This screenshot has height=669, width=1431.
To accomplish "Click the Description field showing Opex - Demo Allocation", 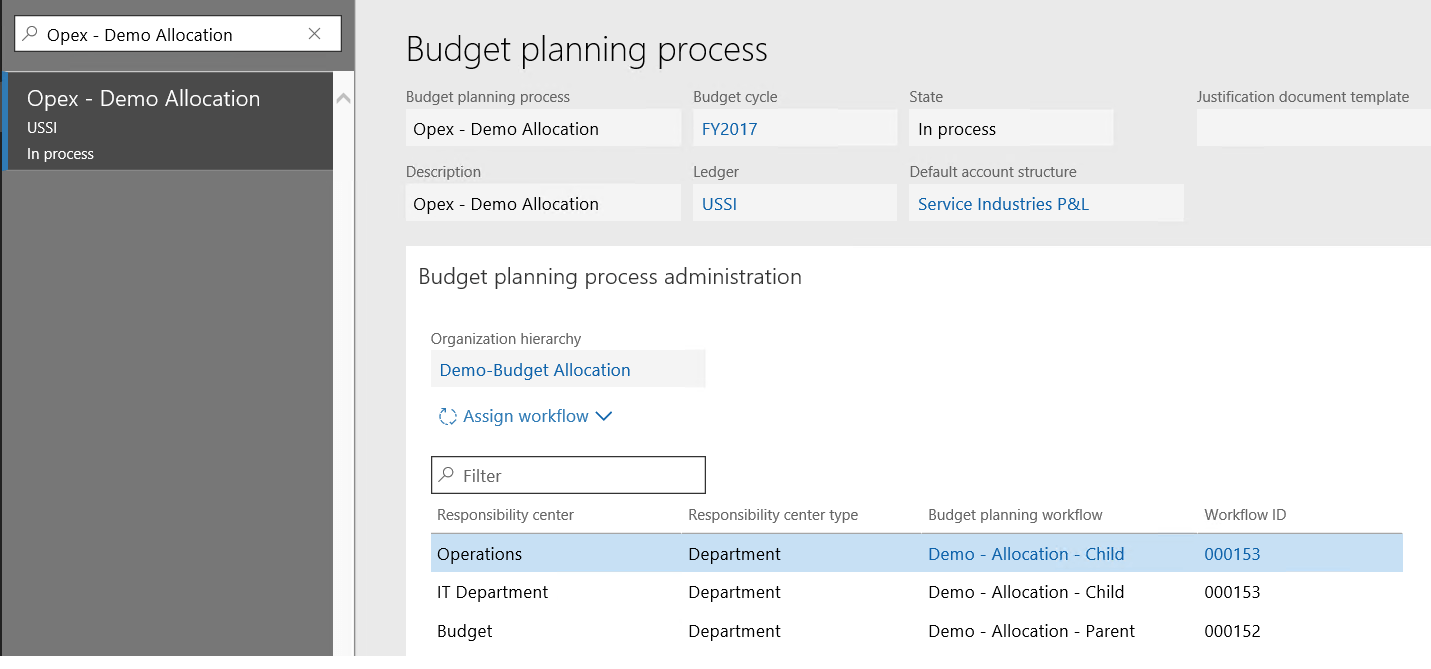I will tap(543, 202).
